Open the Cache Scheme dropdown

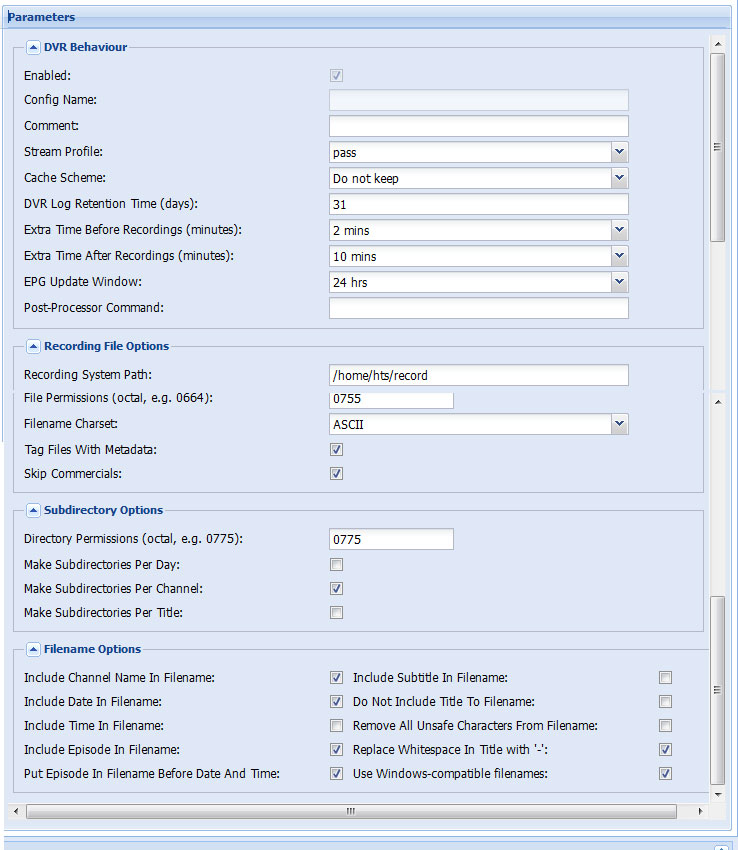(x=619, y=178)
